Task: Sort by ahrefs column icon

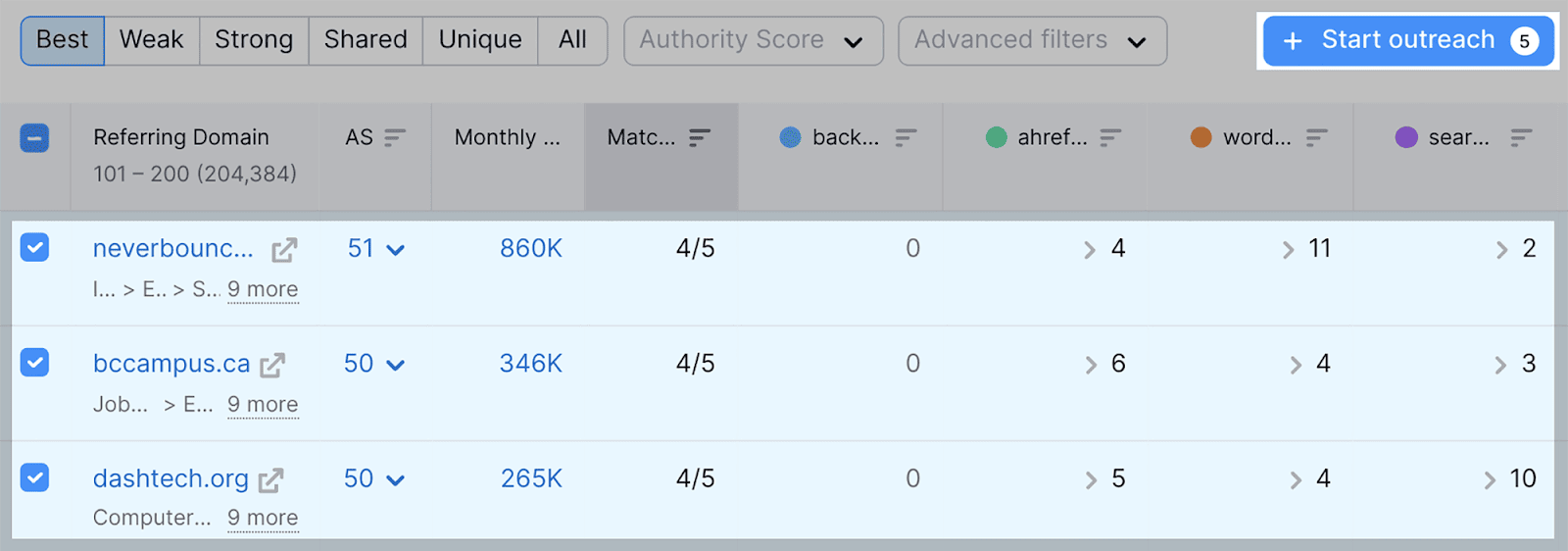Action: [1110, 138]
